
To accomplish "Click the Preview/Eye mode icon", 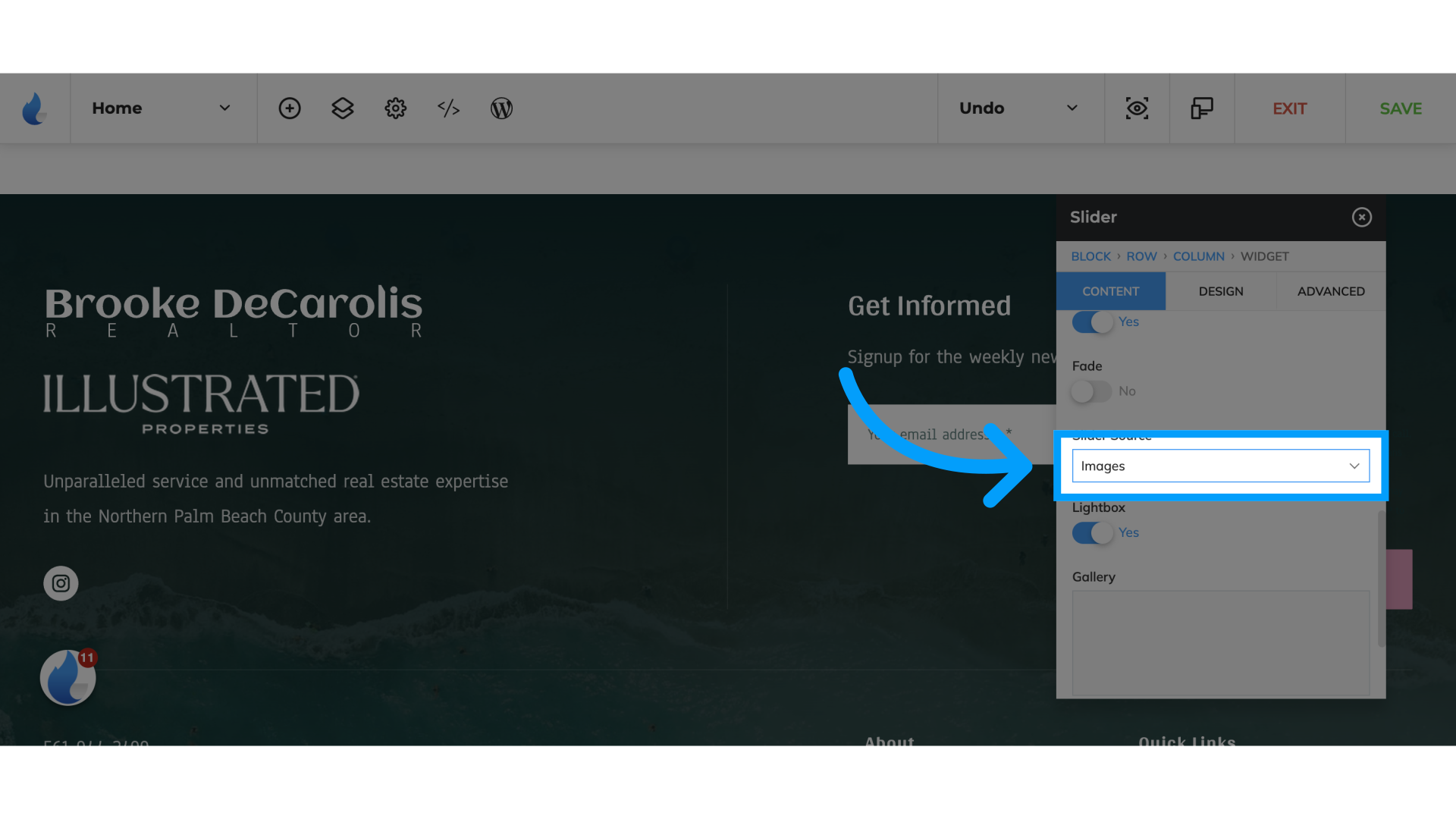I will 1137,108.
